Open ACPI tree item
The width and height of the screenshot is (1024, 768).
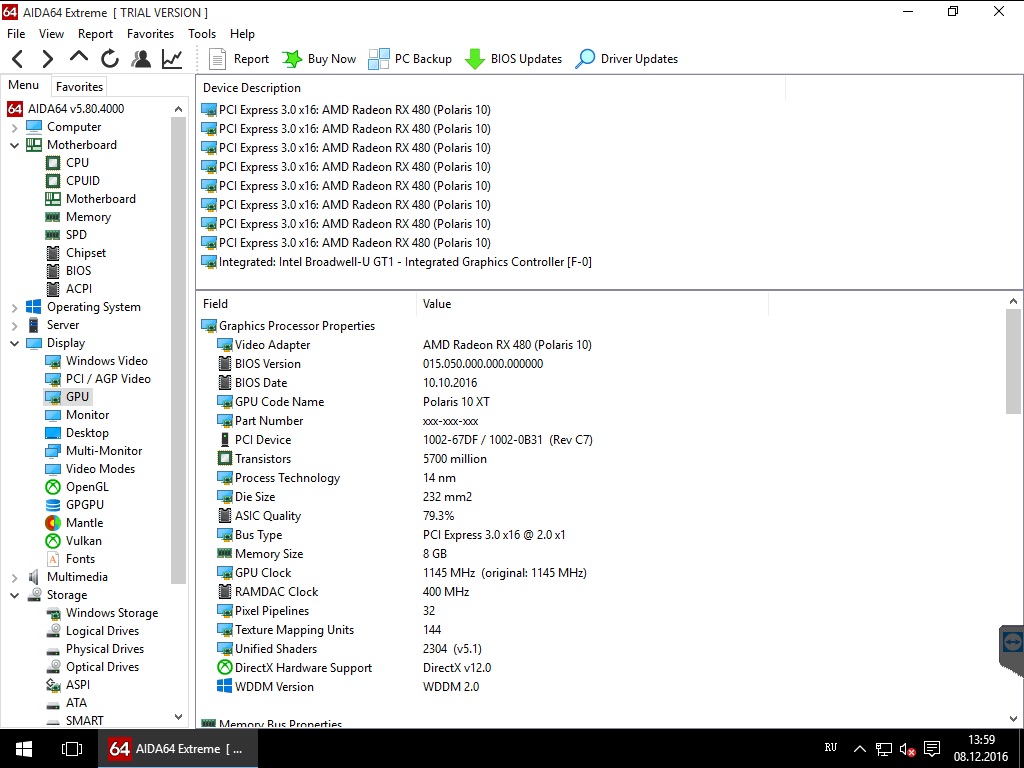pyautogui.click(x=78, y=289)
